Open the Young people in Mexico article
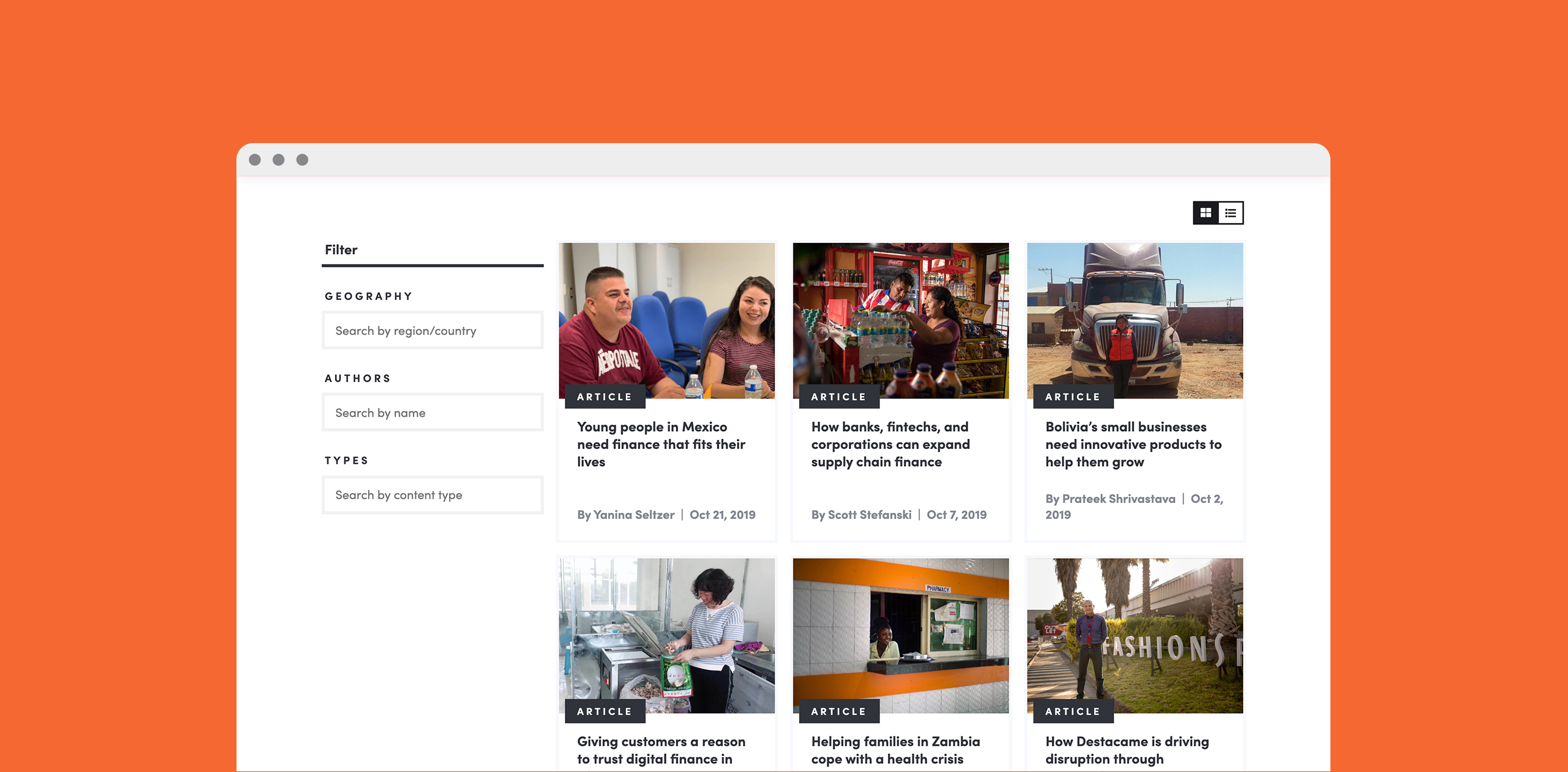Screen dimensions: 1568x772 (660, 444)
